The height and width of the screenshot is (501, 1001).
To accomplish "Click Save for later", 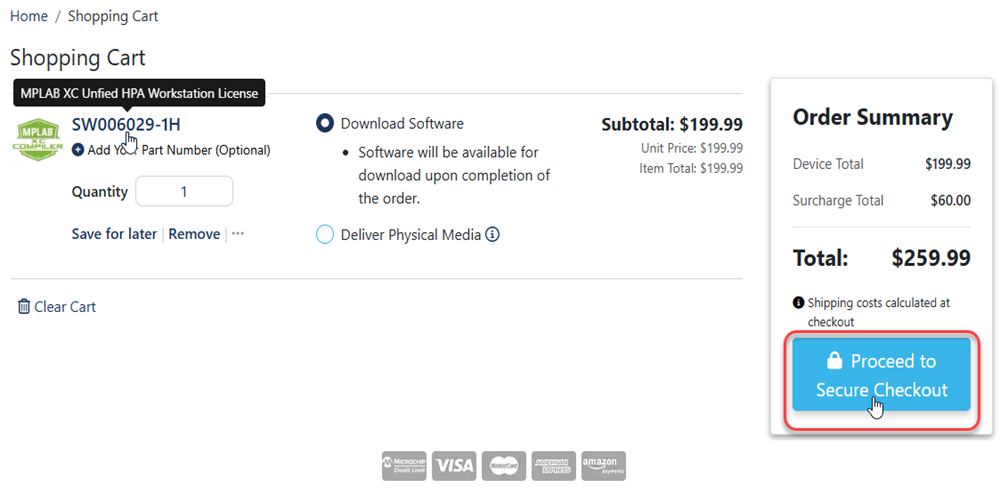I will coord(114,234).
